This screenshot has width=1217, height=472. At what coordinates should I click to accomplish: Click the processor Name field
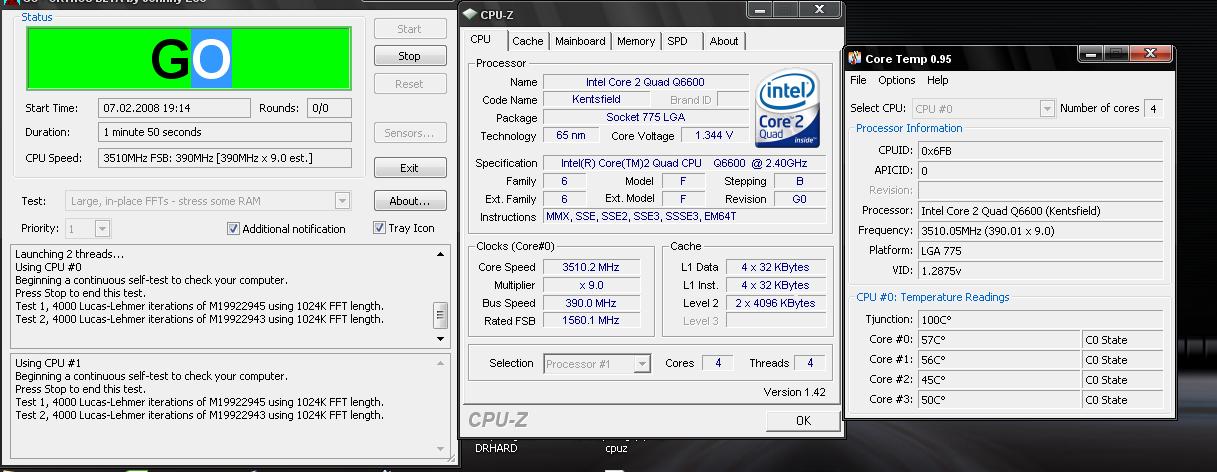click(645, 82)
